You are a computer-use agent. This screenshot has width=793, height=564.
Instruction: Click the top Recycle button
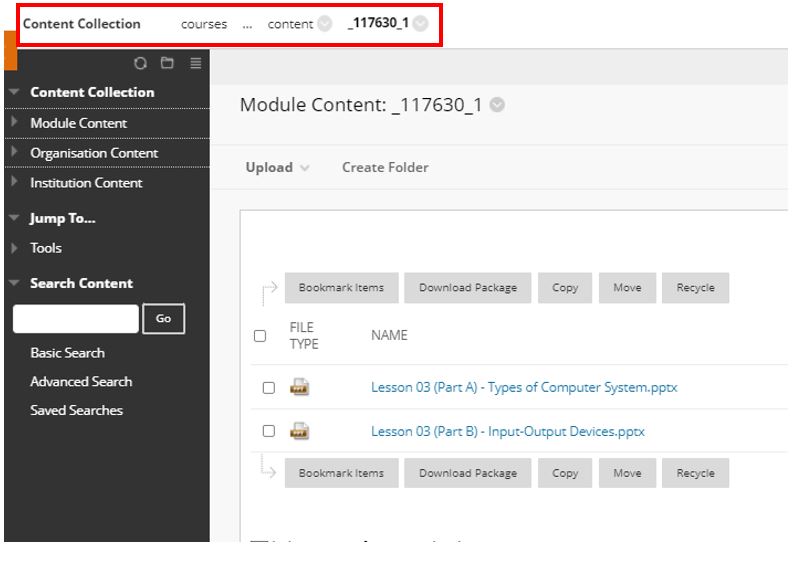pyautogui.click(x=695, y=288)
